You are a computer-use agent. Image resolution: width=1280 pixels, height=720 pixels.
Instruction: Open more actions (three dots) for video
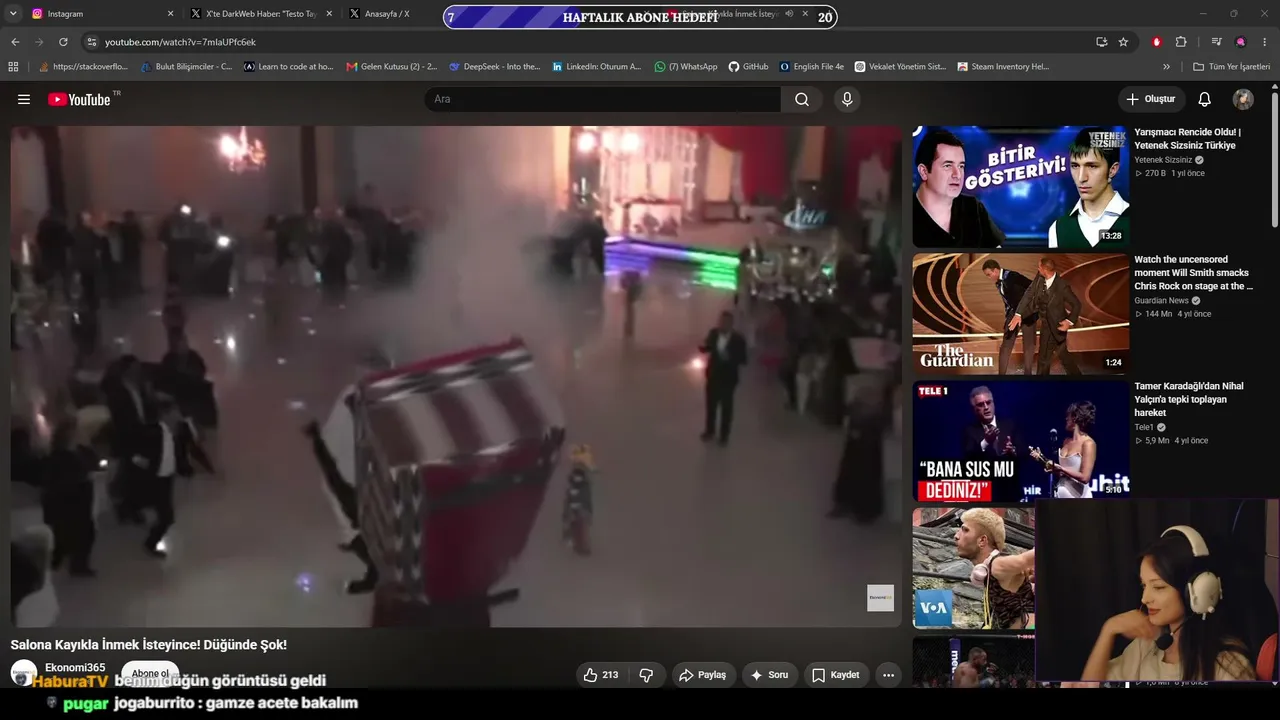point(888,675)
